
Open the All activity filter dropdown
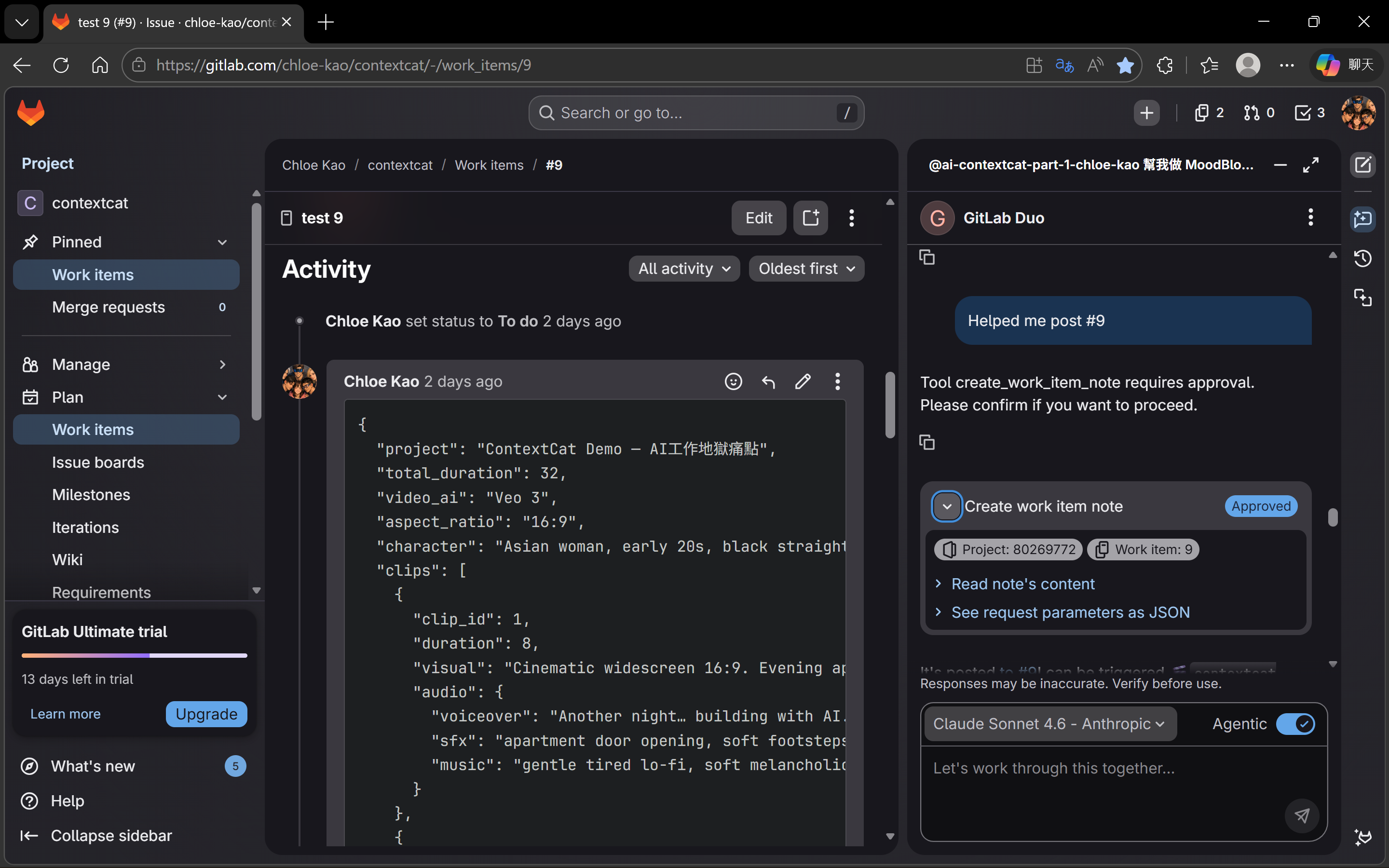coord(684,269)
